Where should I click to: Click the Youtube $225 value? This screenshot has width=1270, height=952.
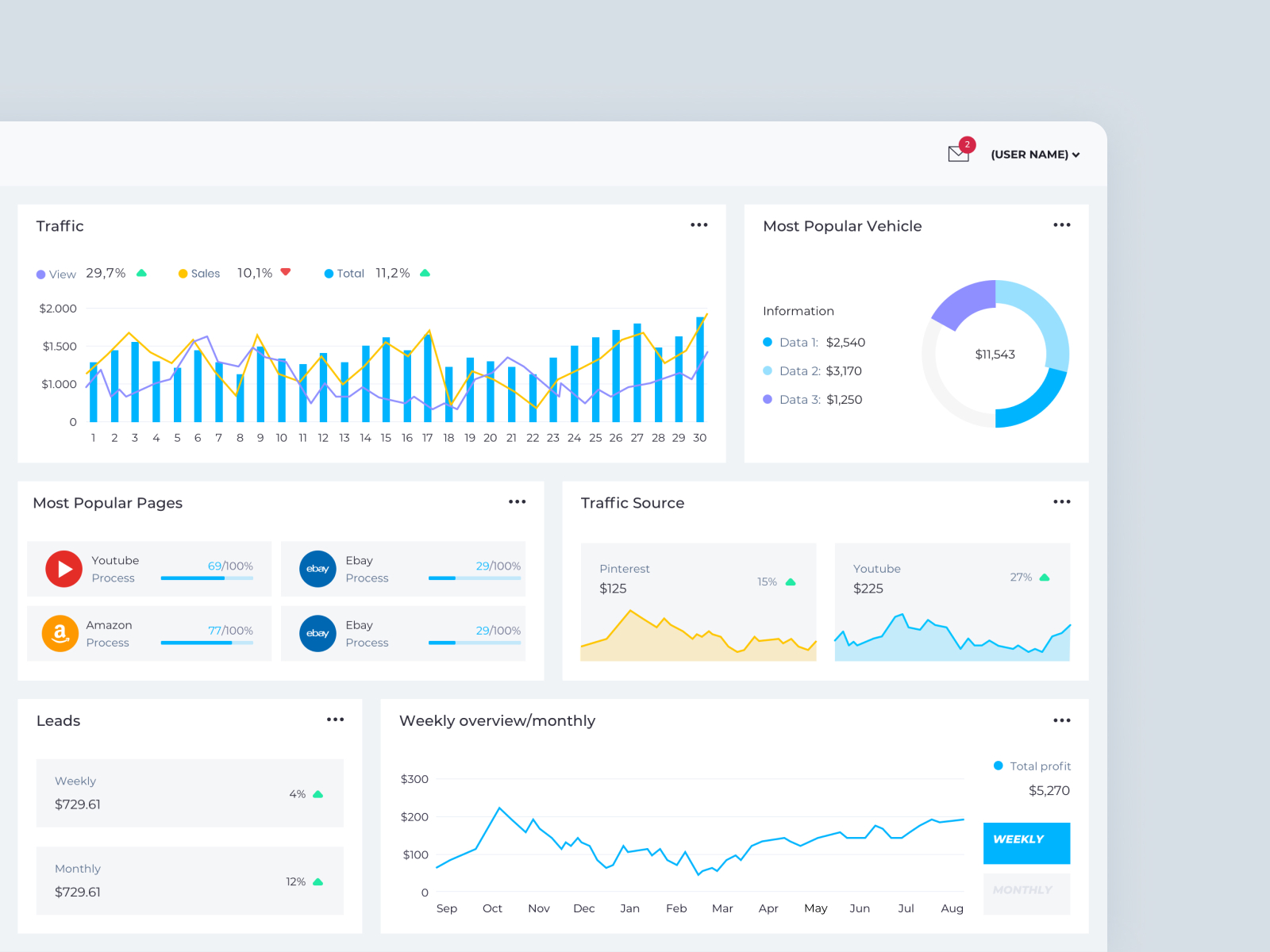click(868, 589)
